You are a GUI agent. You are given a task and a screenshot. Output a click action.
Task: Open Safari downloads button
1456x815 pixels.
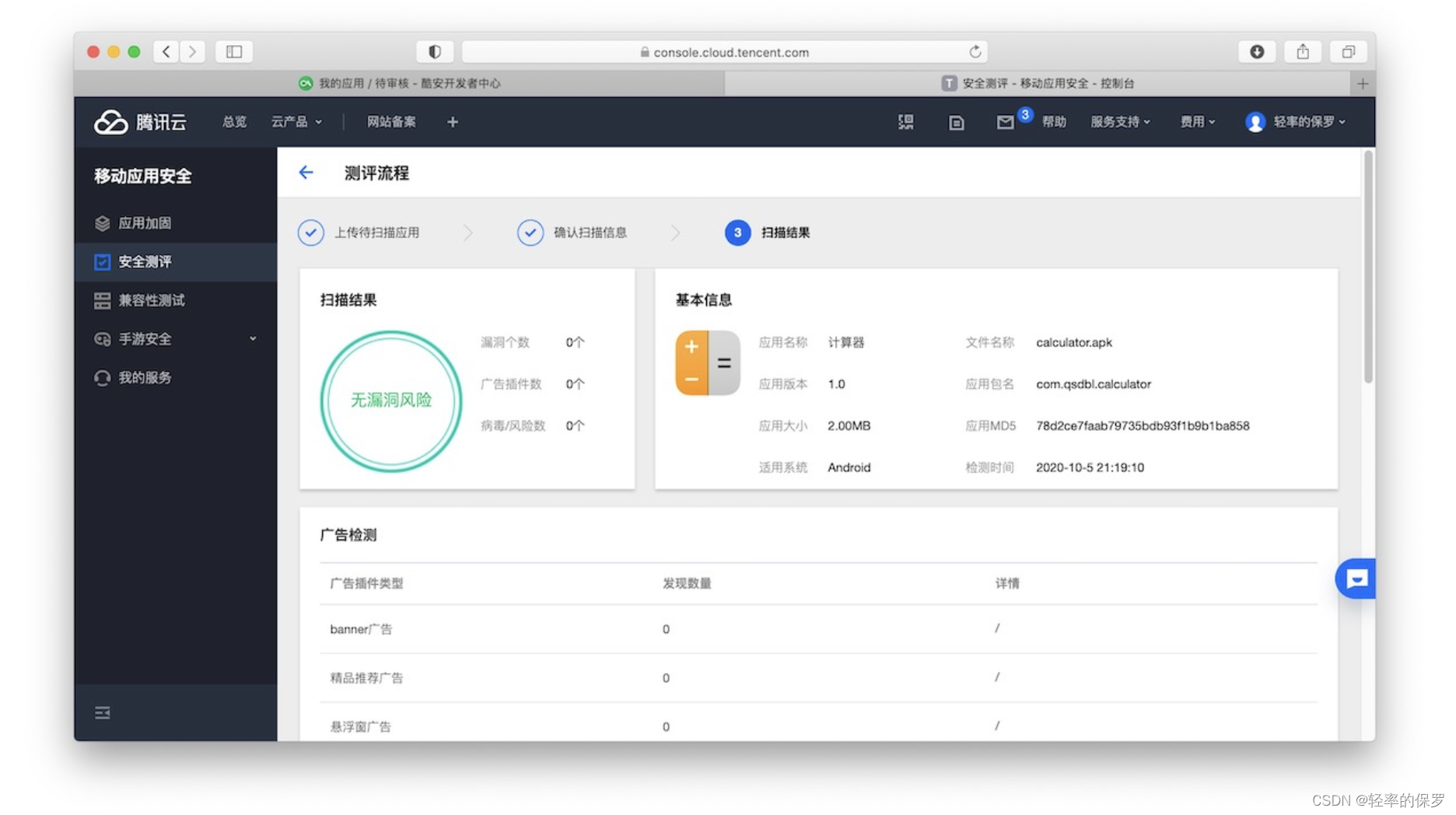(x=1257, y=51)
